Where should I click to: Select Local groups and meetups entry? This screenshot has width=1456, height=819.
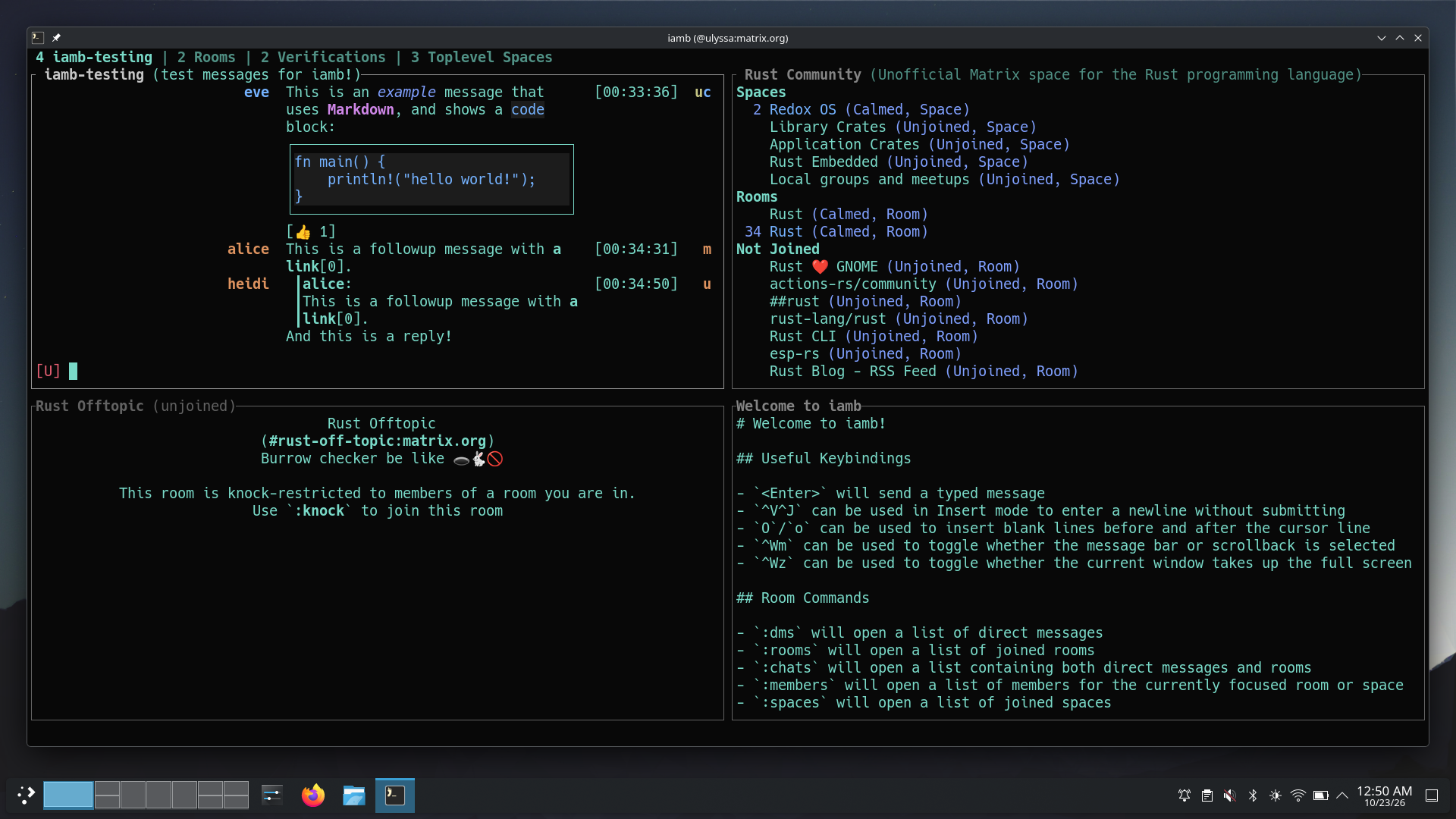click(945, 179)
